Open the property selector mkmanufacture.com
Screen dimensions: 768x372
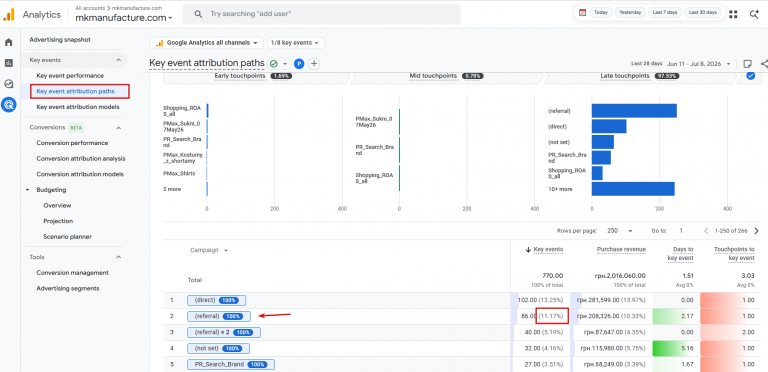coord(123,18)
